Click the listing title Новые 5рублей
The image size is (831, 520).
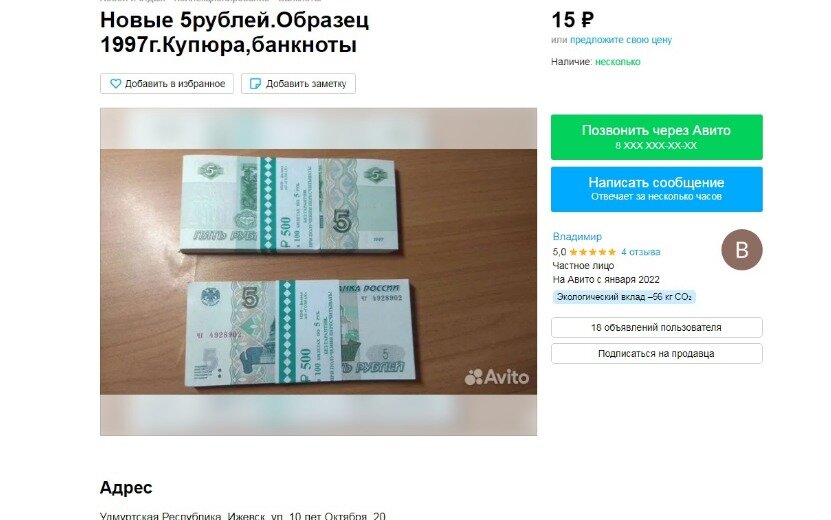(234, 32)
